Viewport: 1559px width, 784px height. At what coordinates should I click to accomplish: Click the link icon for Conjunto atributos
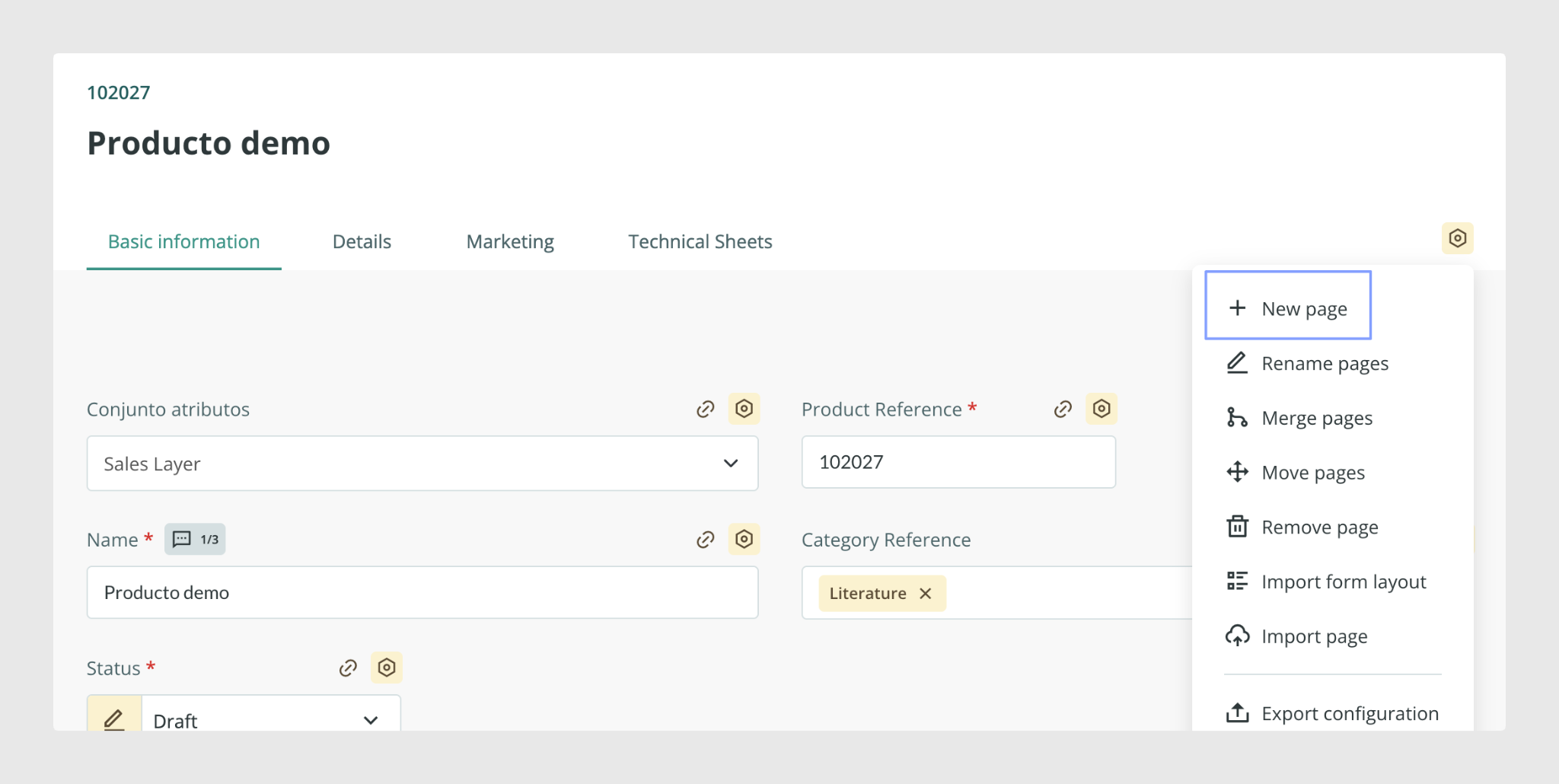(706, 410)
